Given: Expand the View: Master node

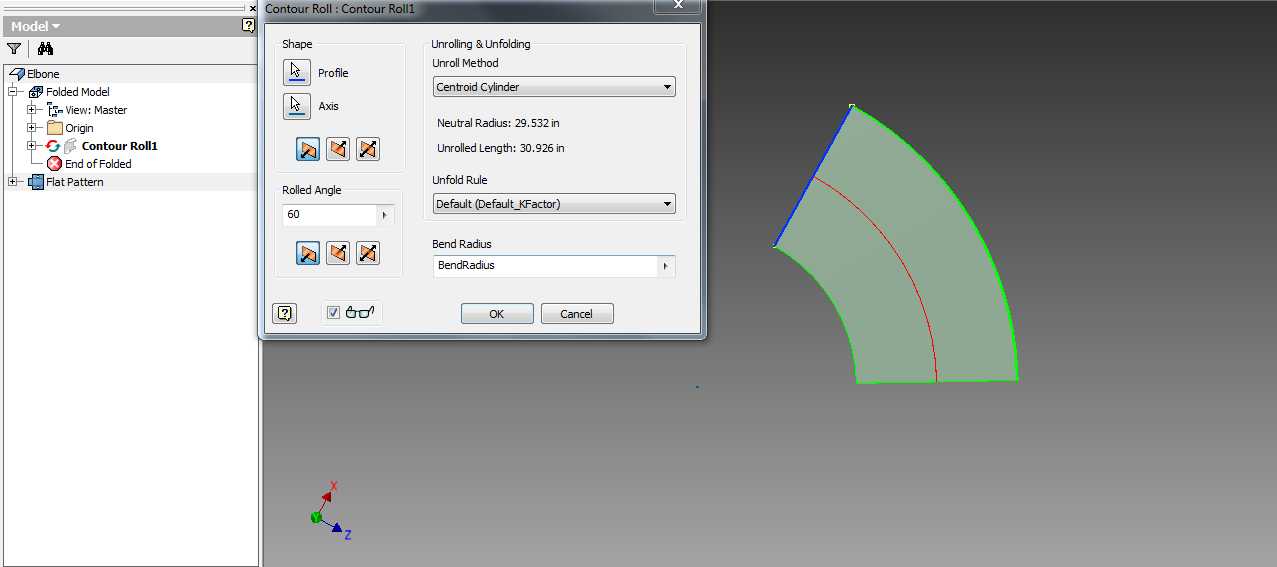Looking at the screenshot, I should 32,110.
